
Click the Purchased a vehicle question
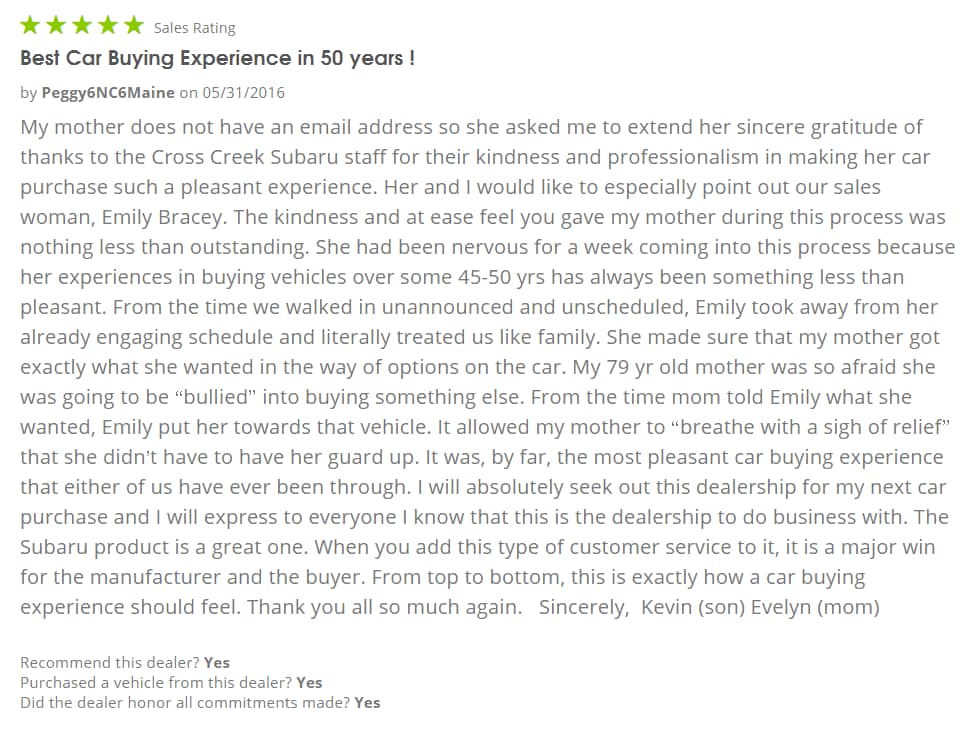point(156,682)
